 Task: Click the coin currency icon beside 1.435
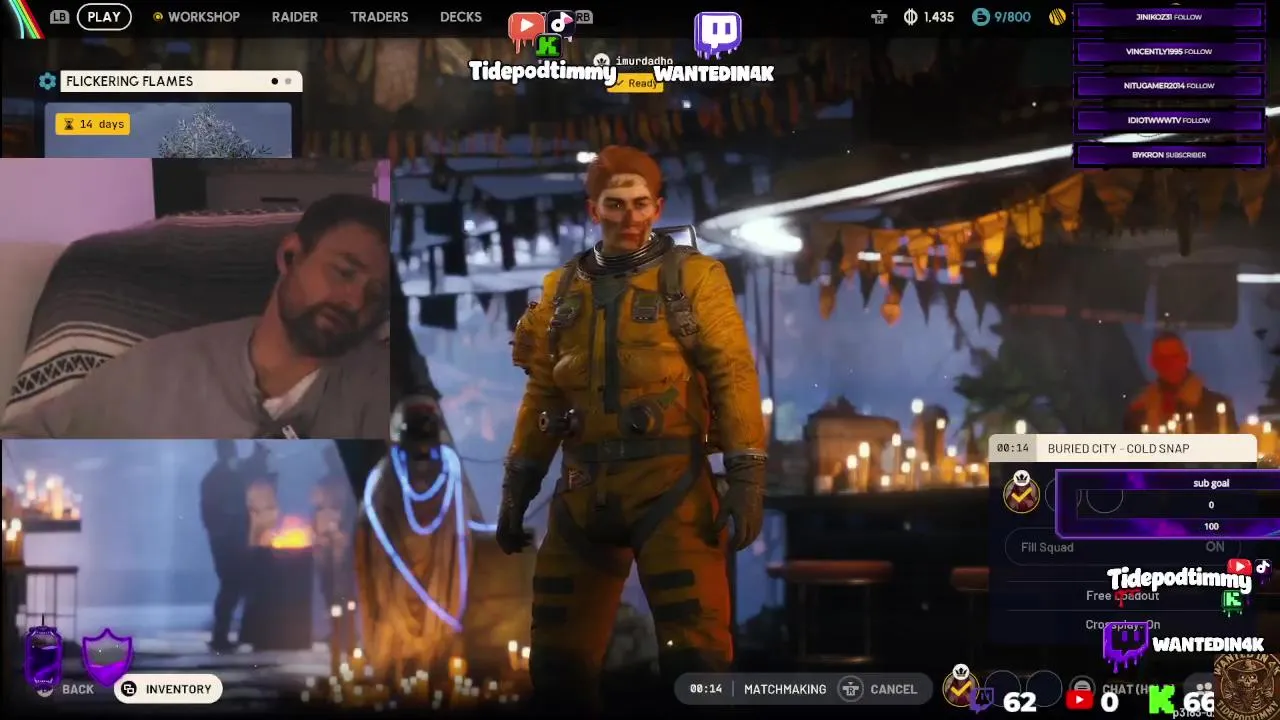[910, 17]
